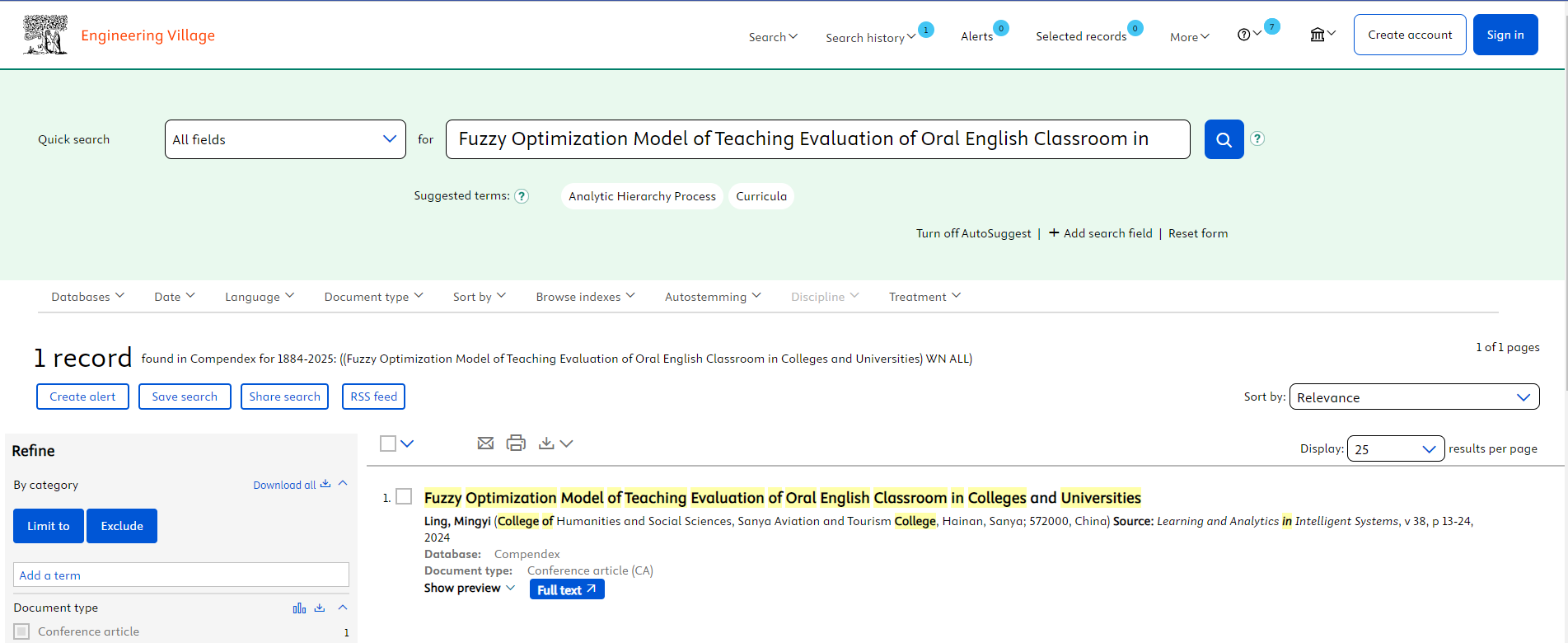
Task: Open Fuzzy Optimization Model article title
Action: click(783, 498)
